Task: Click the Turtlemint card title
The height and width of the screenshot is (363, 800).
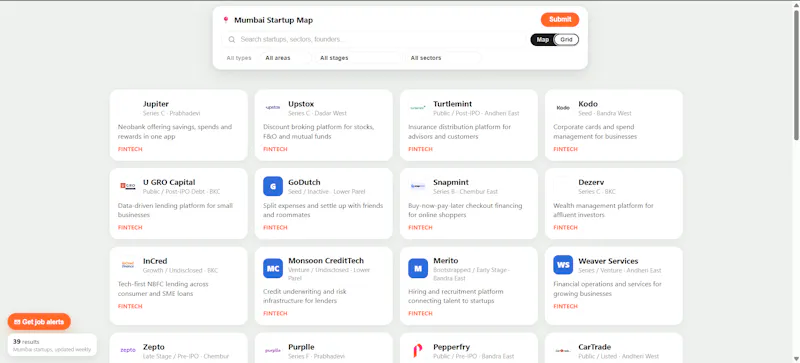Action: click(x=453, y=104)
